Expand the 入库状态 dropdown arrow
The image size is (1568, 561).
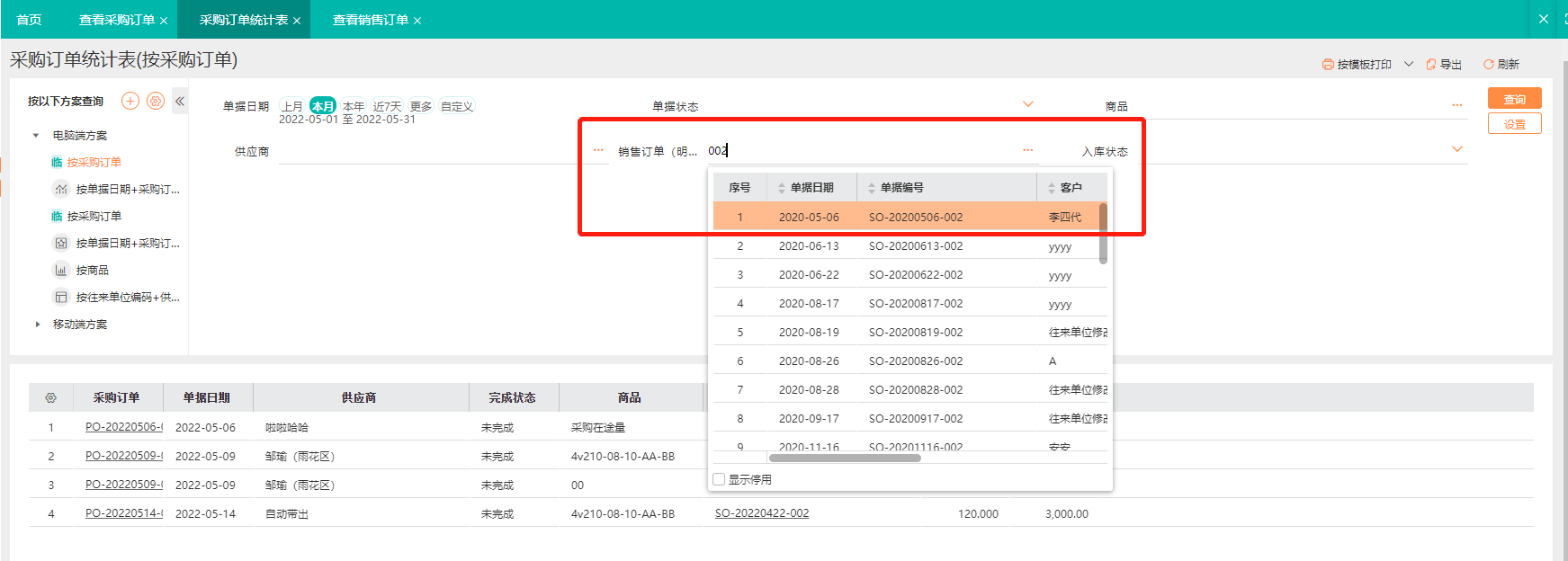pos(1457,149)
